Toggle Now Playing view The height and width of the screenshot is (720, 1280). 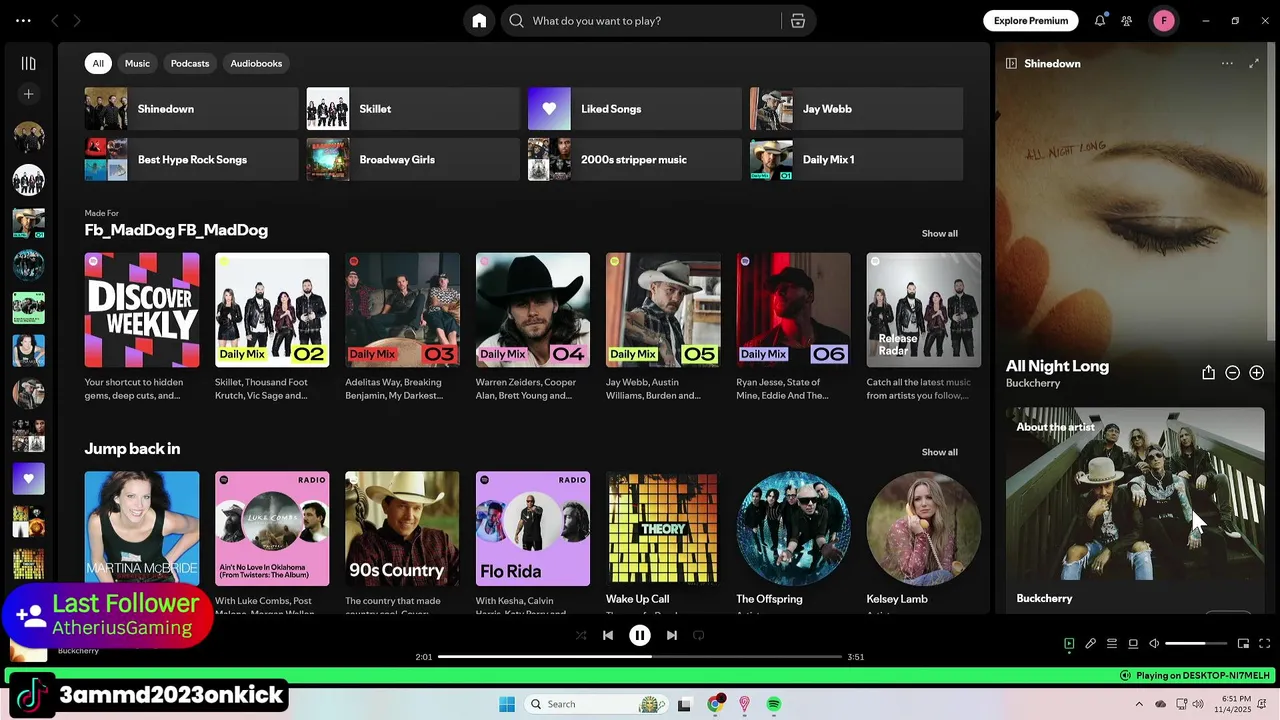(x=1069, y=644)
